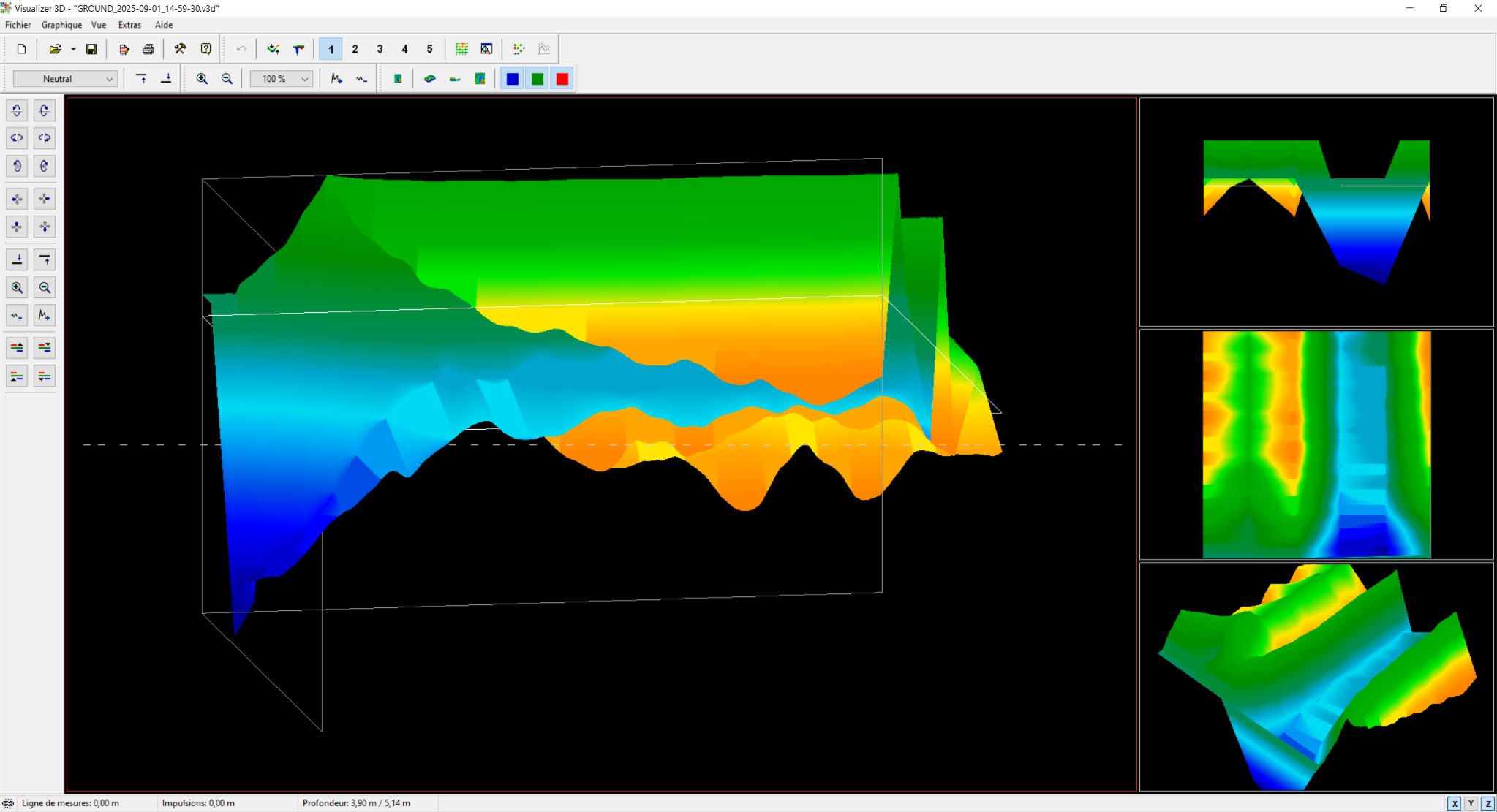The height and width of the screenshot is (812, 1497).
Task: Open preferences with hammer tools icon
Action: (180, 49)
